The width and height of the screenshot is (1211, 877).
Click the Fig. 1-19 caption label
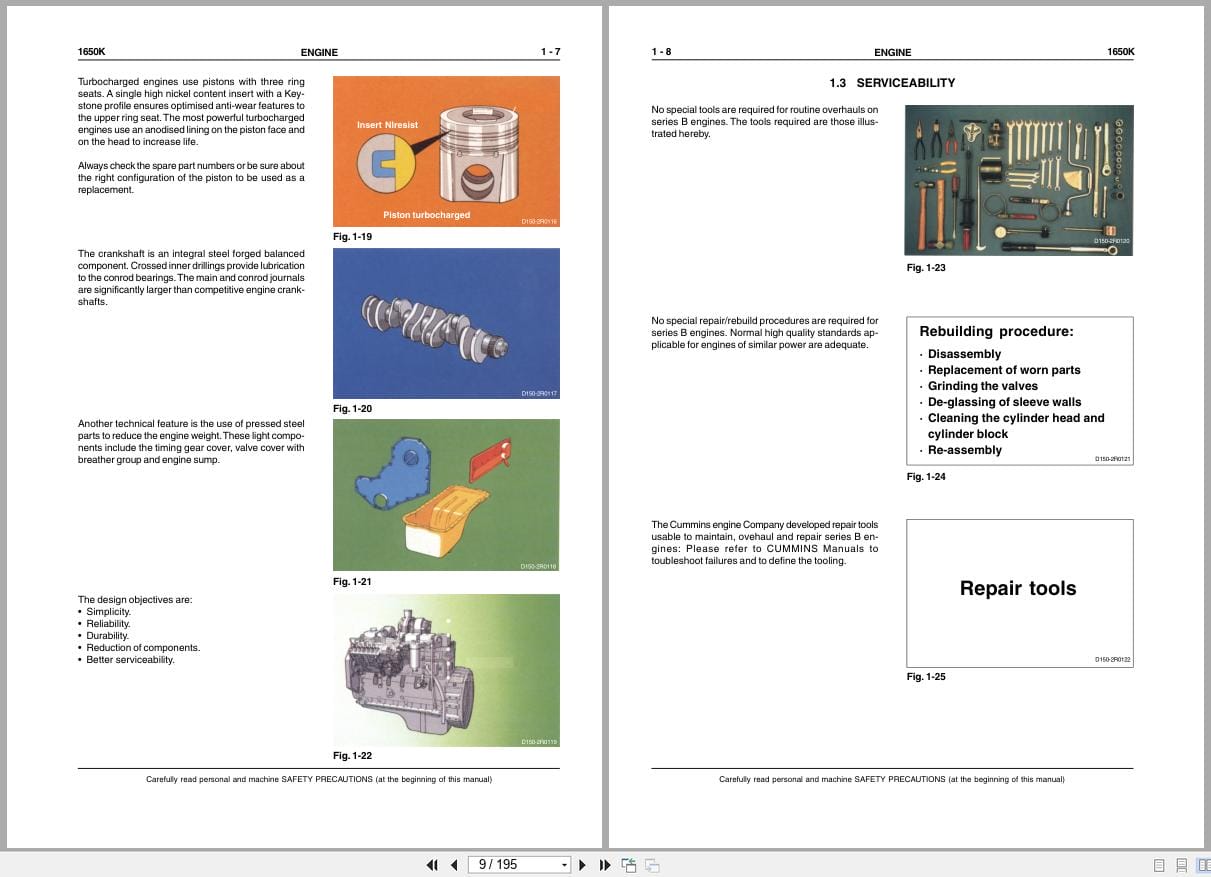point(352,236)
